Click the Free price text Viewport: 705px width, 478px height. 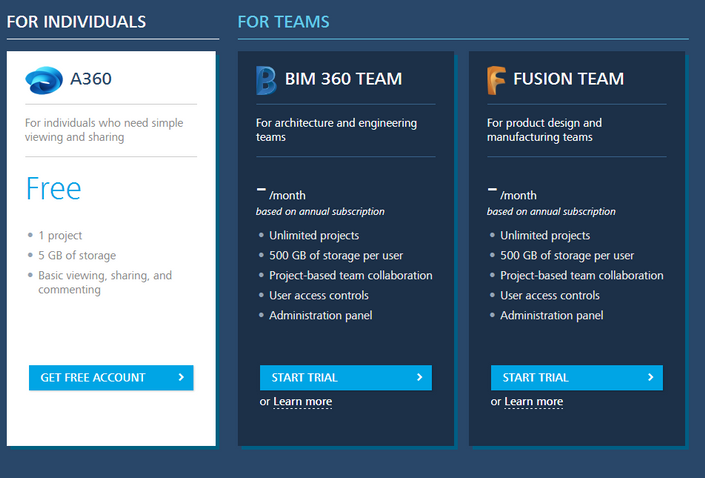[54, 188]
